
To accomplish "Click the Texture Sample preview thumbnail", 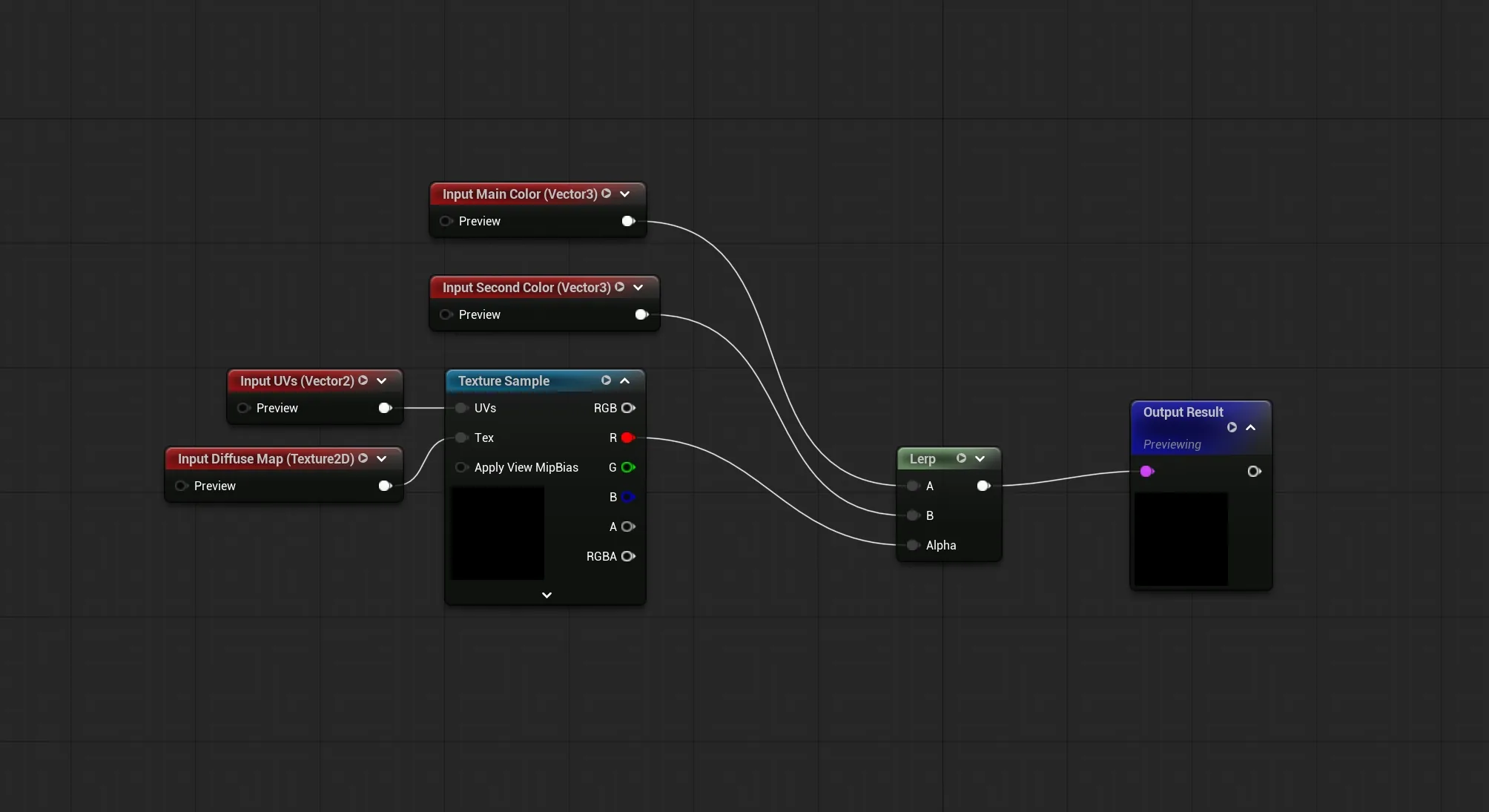I will pyautogui.click(x=498, y=532).
